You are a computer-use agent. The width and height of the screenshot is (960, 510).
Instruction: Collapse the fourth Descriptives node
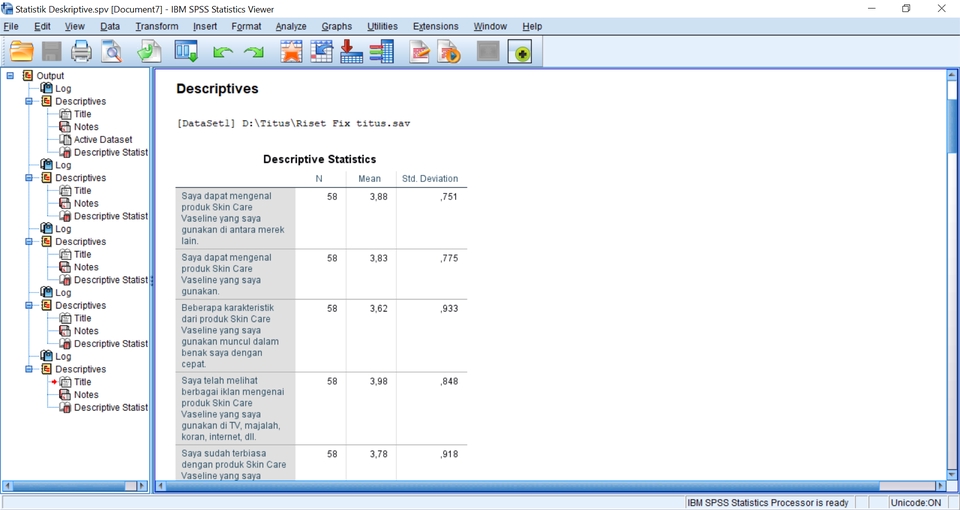(x=29, y=306)
